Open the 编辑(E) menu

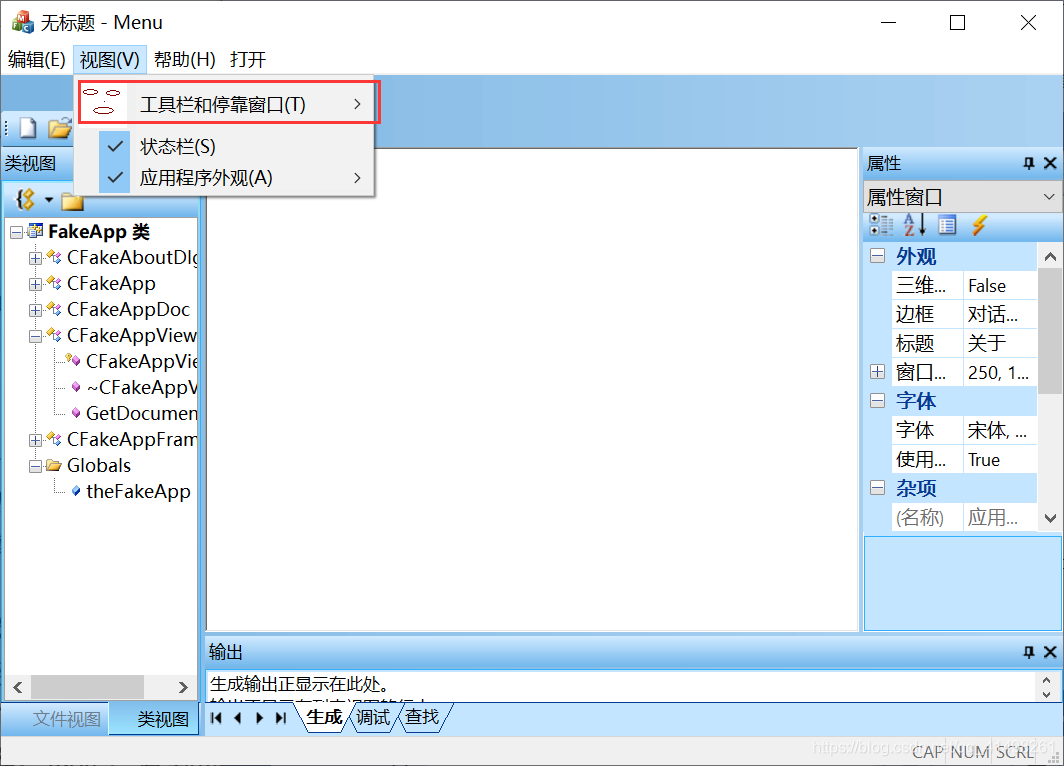tap(37, 60)
